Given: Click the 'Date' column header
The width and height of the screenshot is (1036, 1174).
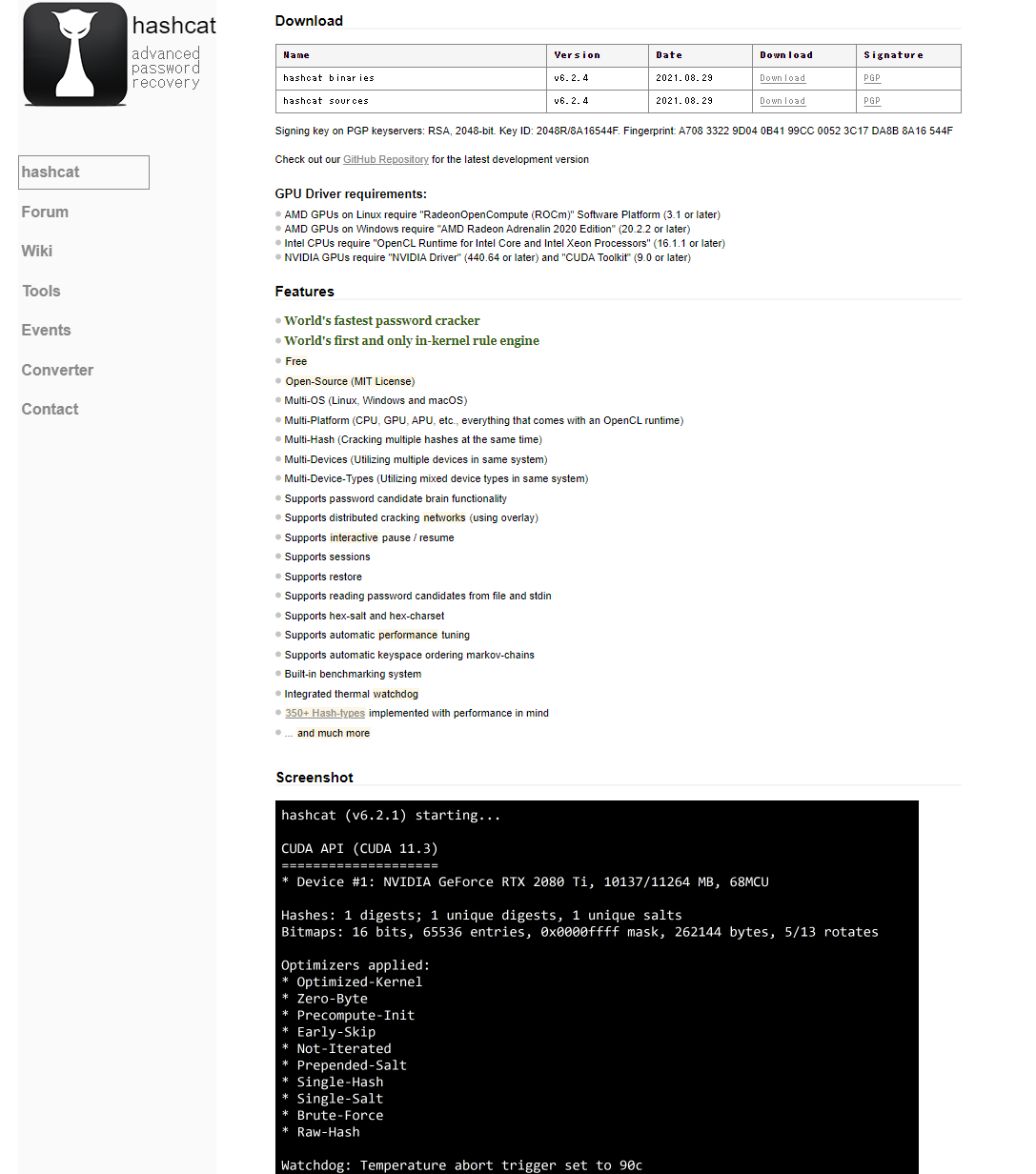Looking at the screenshot, I should [x=700, y=55].
